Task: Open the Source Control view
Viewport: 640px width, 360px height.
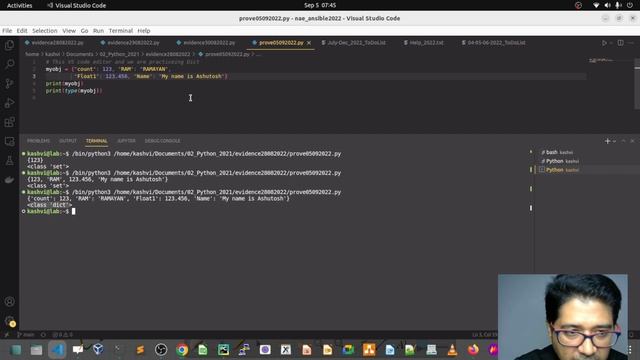Action: pyautogui.click(x=9, y=83)
